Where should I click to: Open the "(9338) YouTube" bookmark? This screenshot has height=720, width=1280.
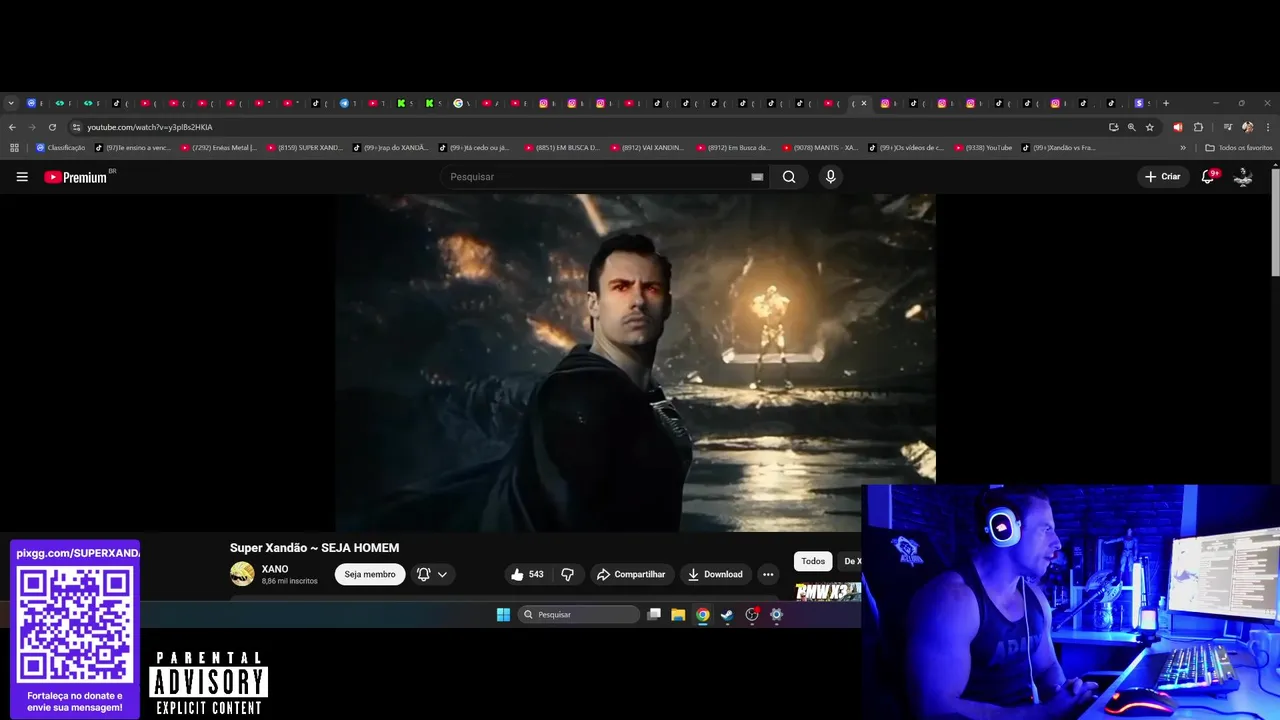pos(984,148)
